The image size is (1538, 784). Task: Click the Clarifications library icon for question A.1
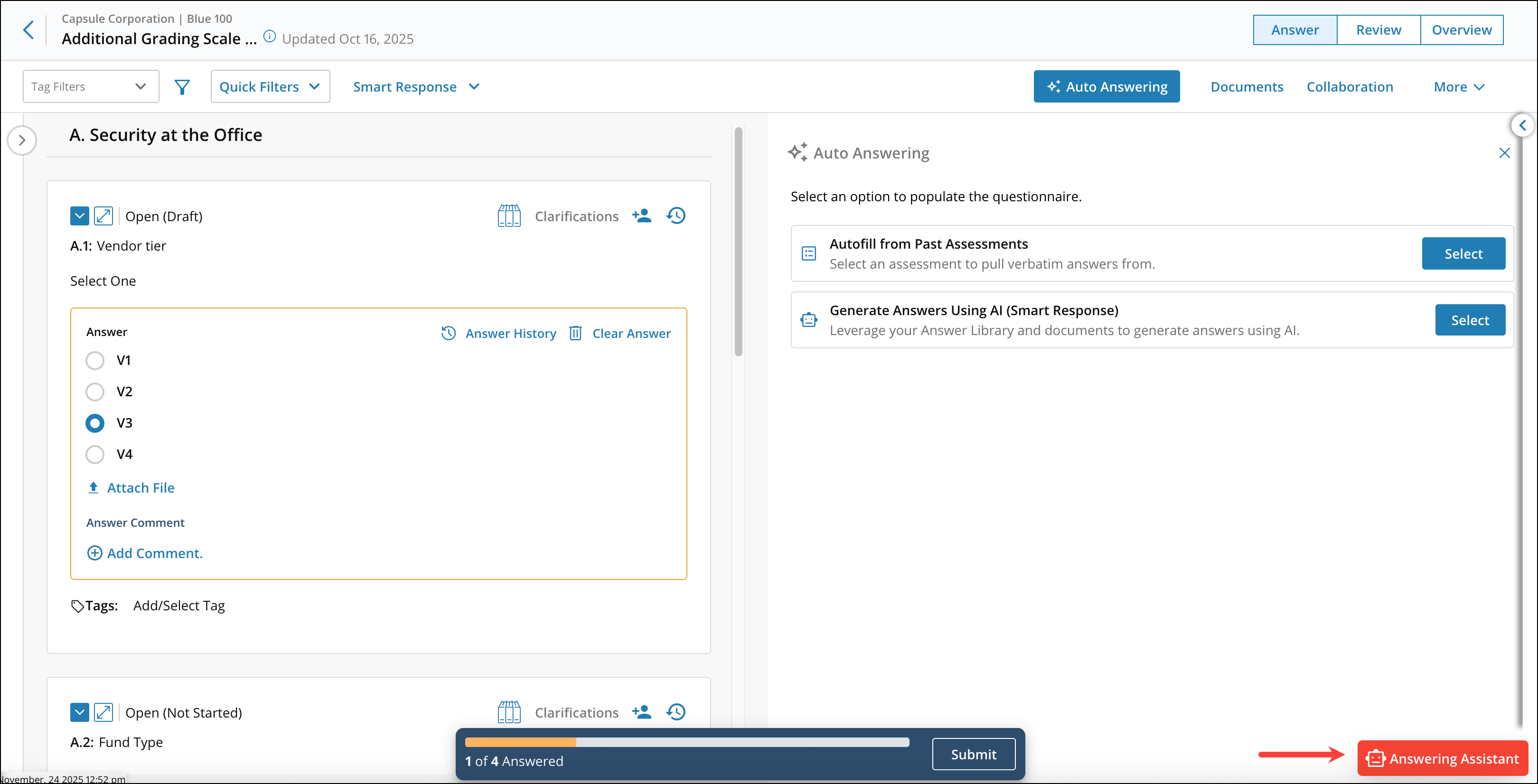click(509, 215)
